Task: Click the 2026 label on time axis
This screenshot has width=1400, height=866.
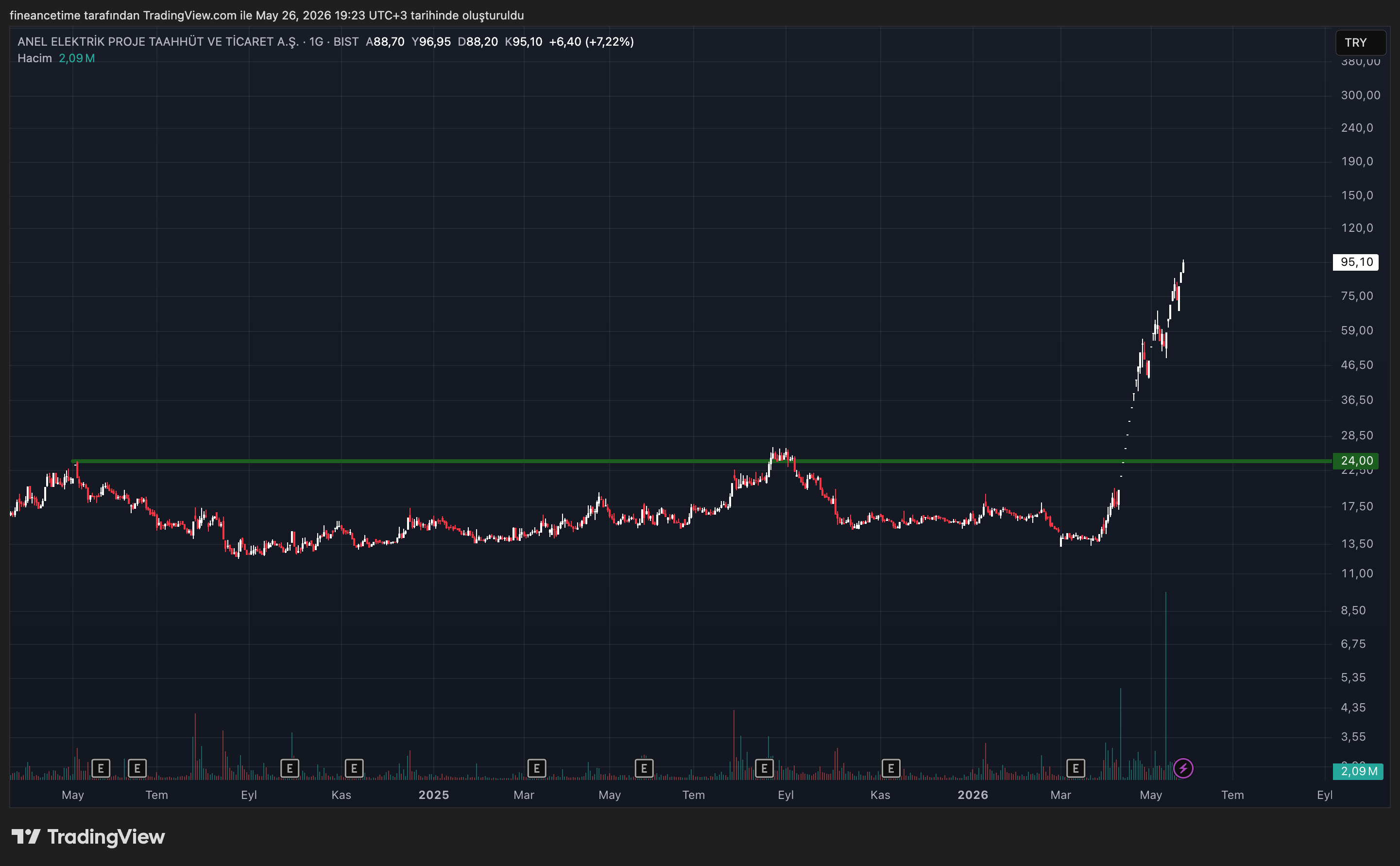Action: tap(973, 795)
